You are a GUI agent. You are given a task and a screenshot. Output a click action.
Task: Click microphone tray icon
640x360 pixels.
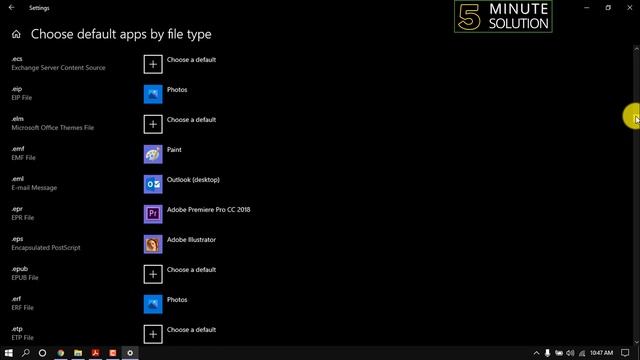pos(547,353)
